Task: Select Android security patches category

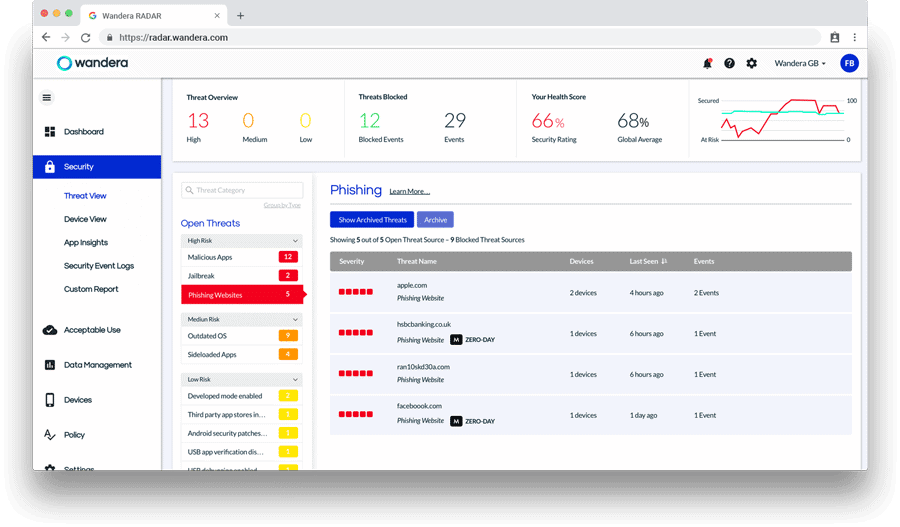Action: 242,433
